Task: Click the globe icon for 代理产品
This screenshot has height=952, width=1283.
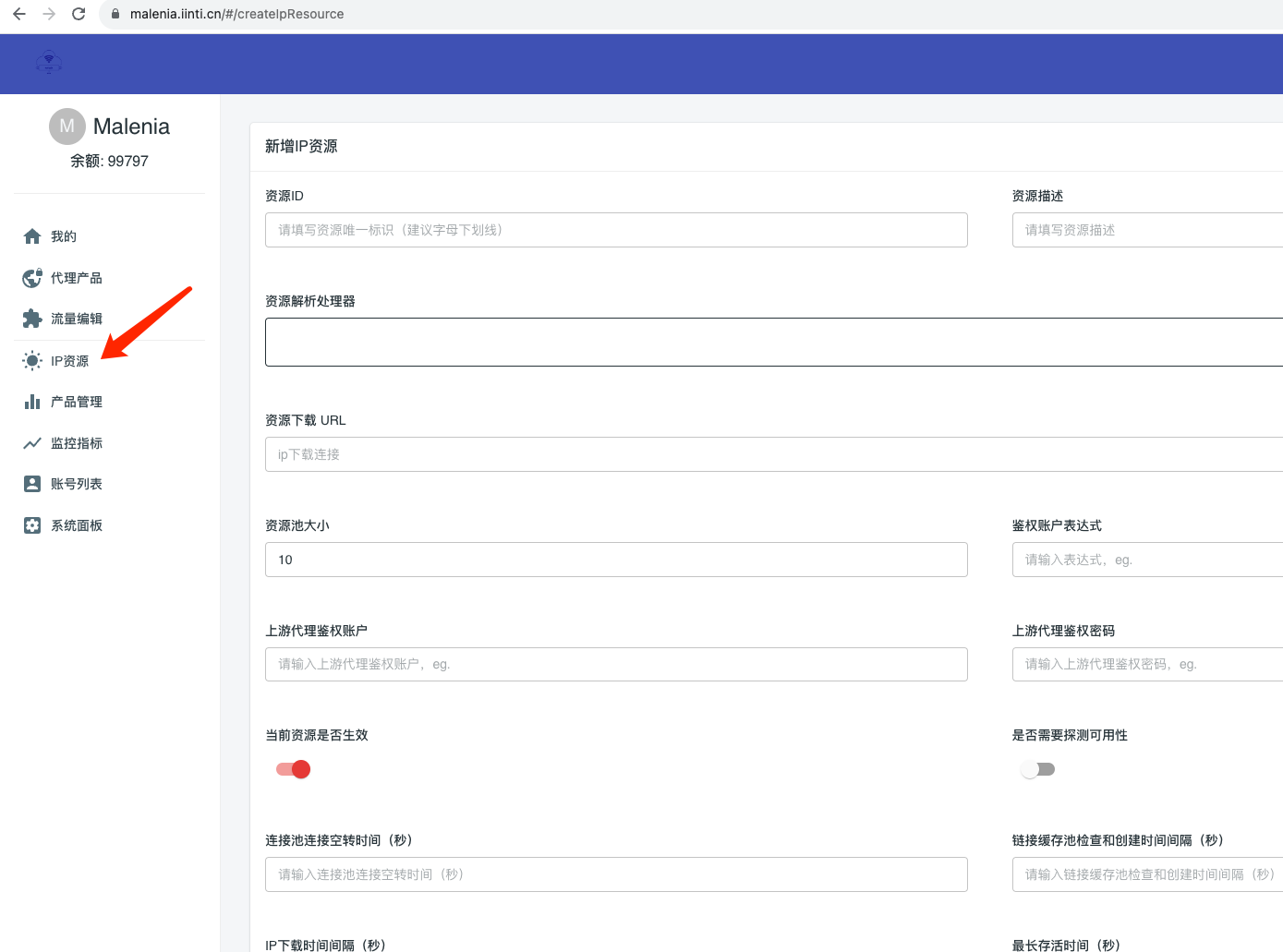Action: pyautogui.click(x=31, y=277)
